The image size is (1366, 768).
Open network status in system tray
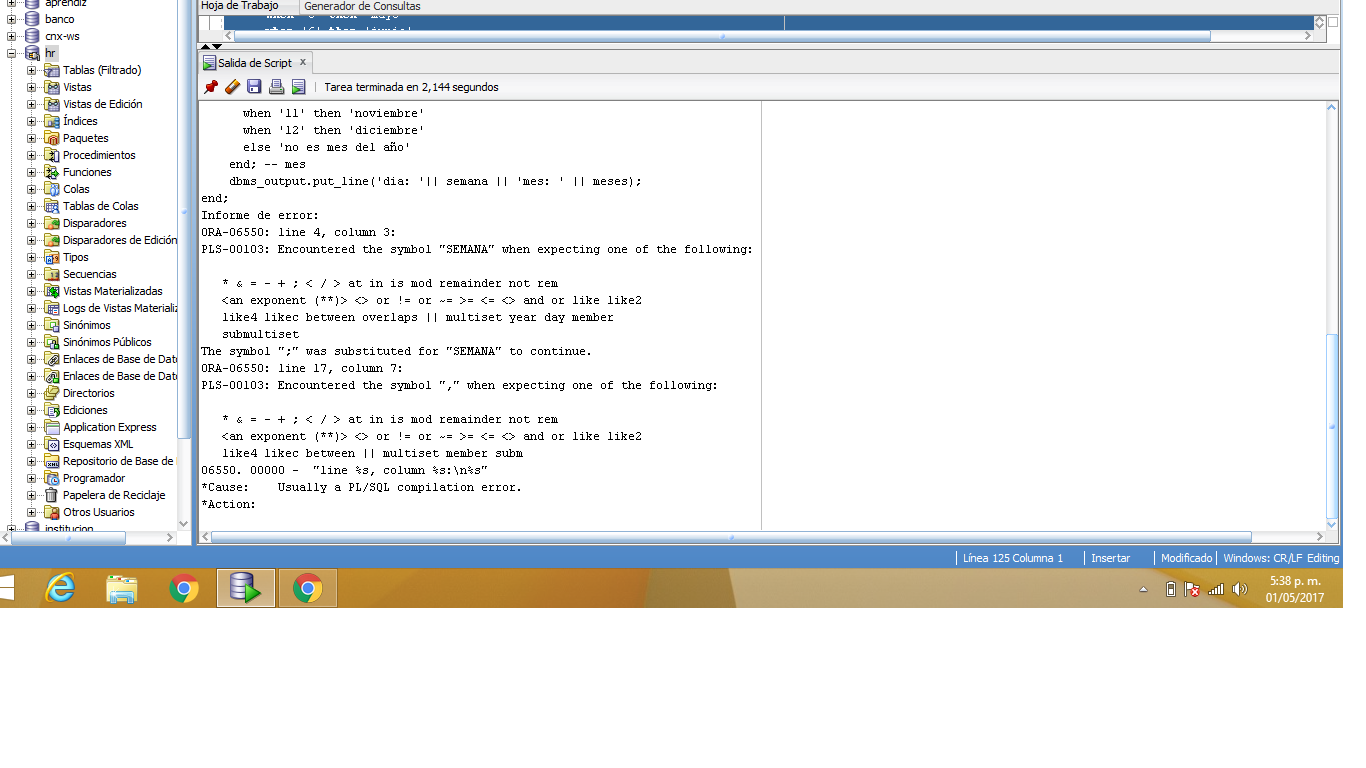tap(1216, 589)
